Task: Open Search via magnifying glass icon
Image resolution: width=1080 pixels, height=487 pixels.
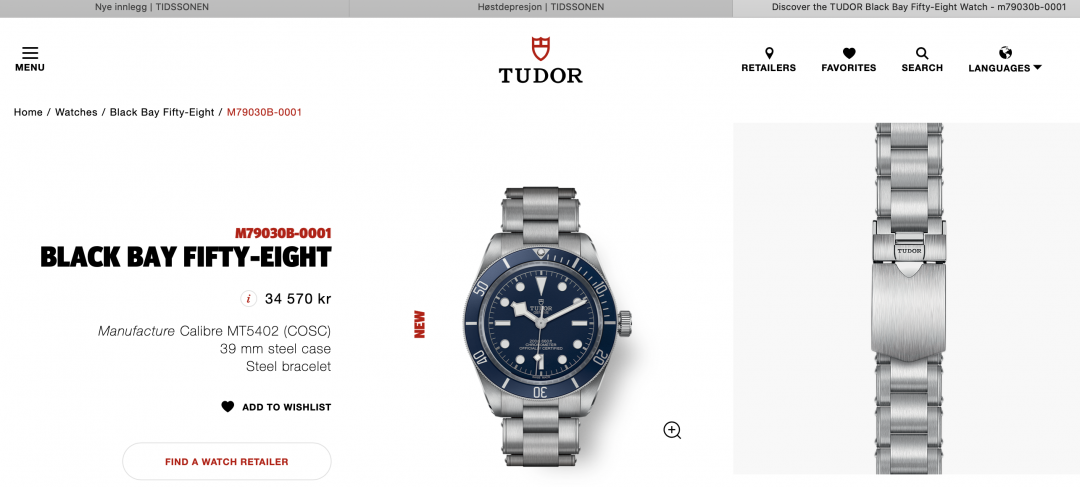Action: coord(922,53)
